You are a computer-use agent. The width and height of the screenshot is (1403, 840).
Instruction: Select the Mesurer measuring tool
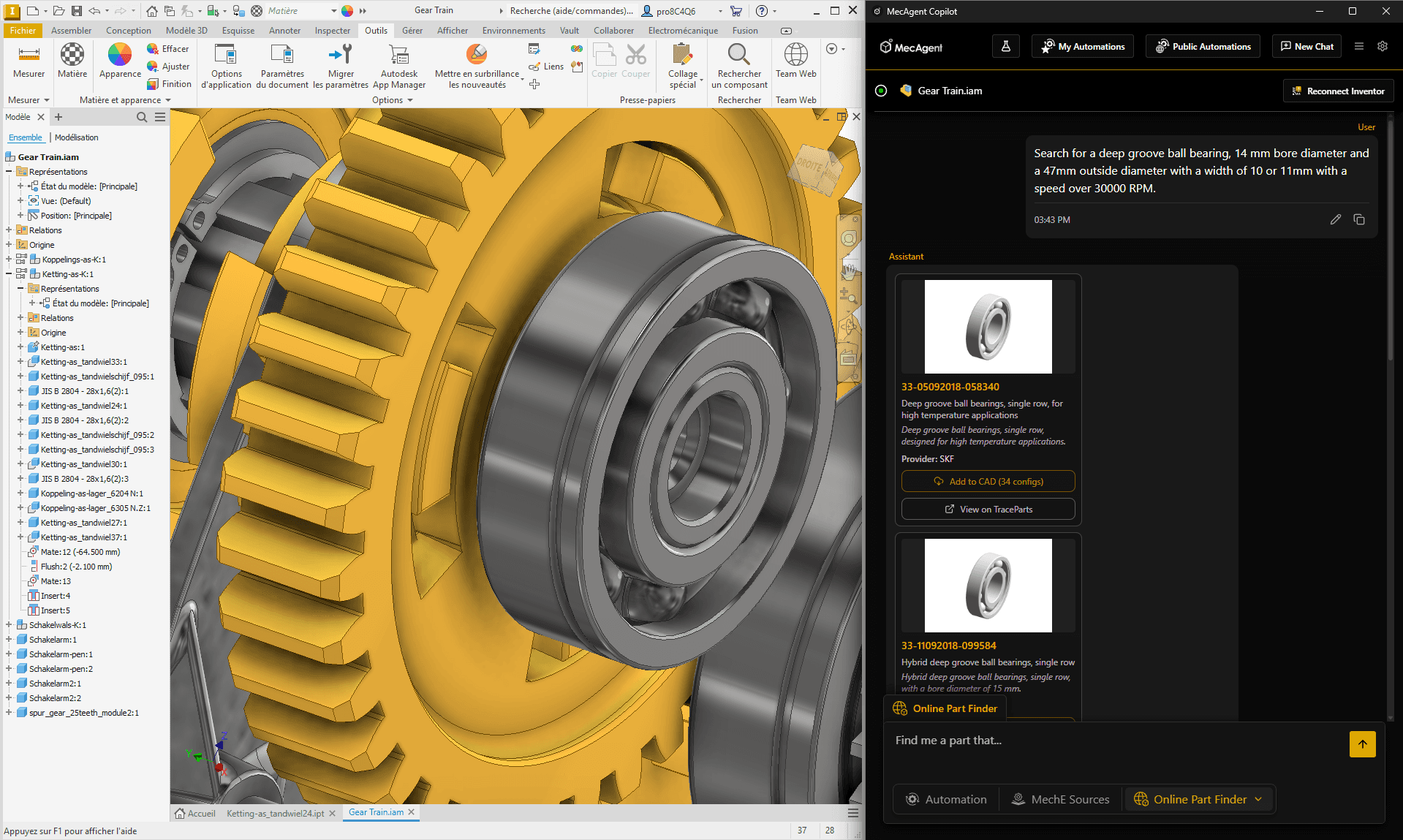(x=29, y=61)
